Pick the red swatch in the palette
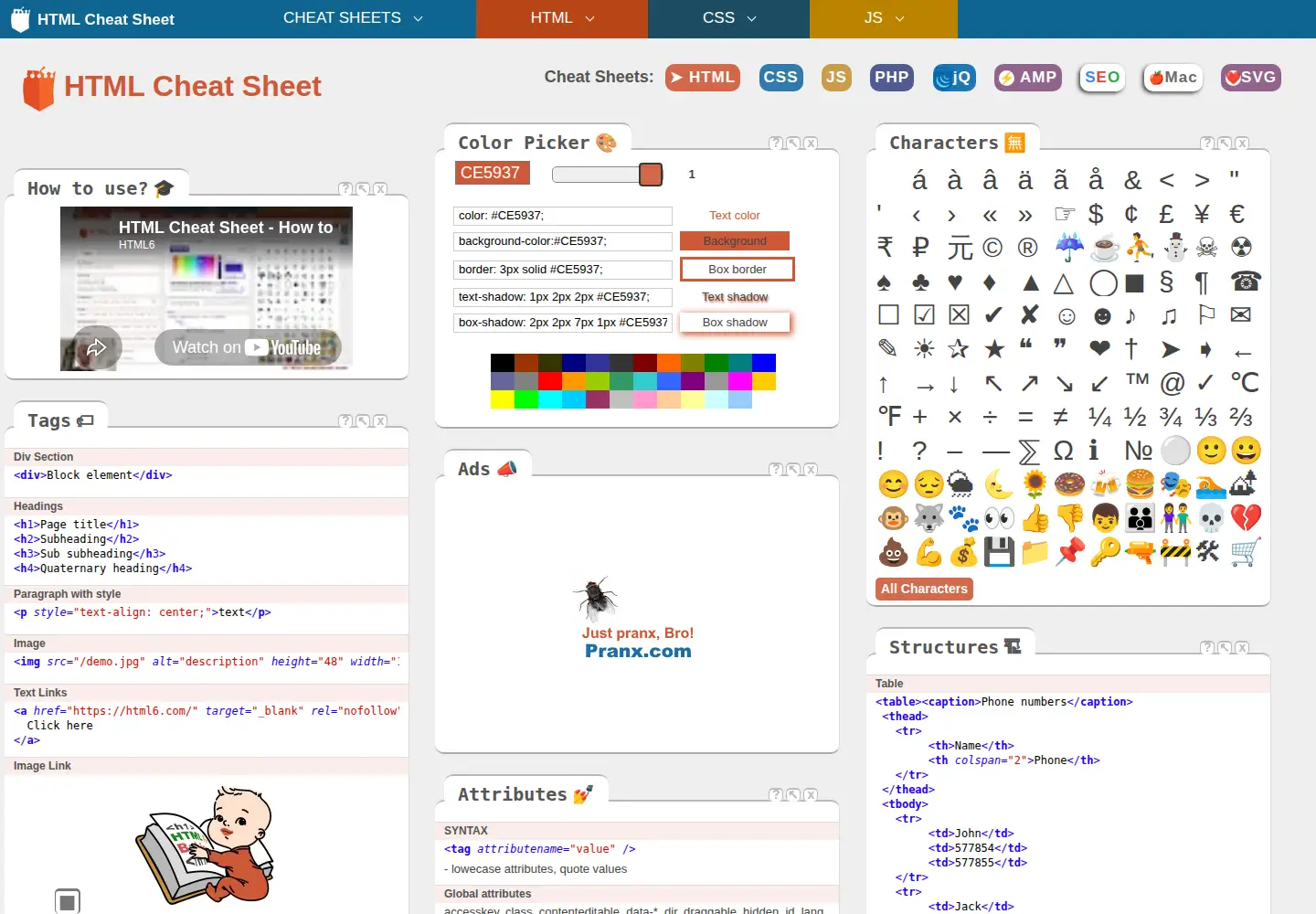Image resolution: width=1316 pixels, height=914 pixels. [550, 381]
